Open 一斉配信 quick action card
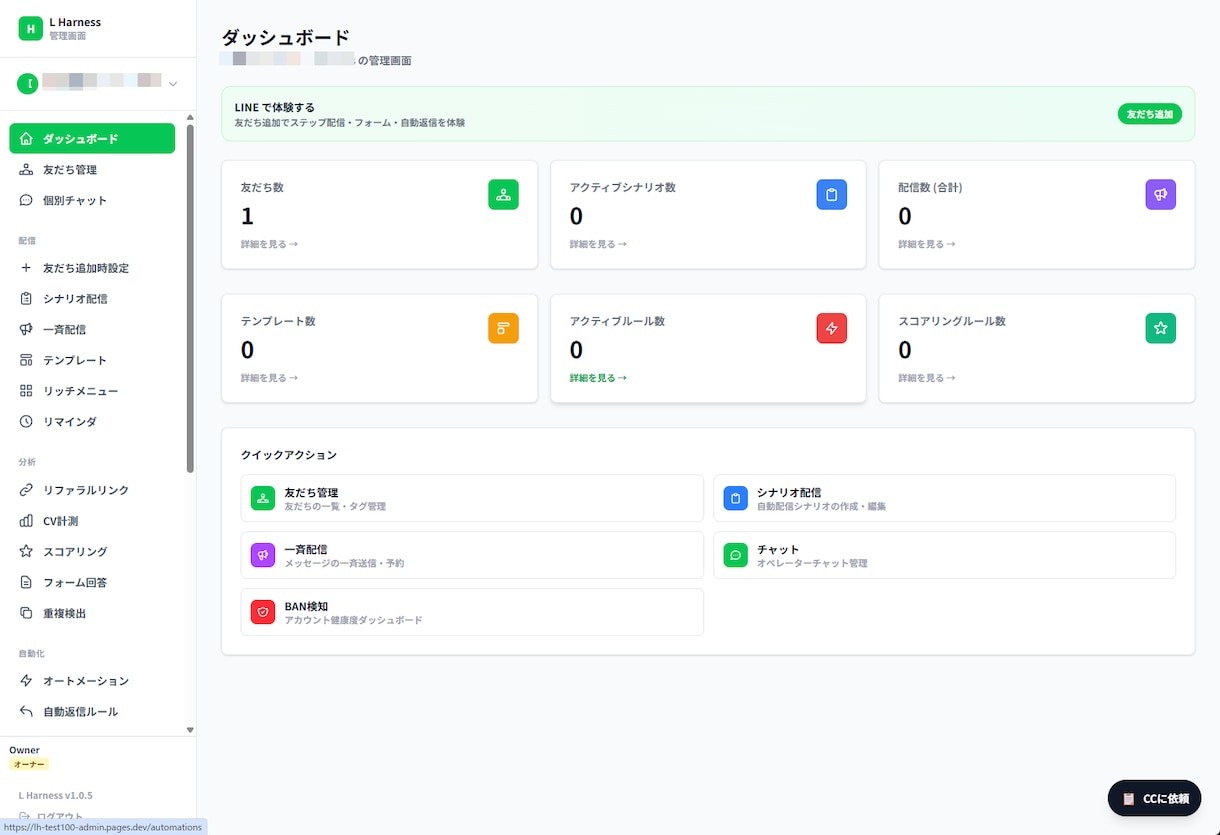This screenshot has height=835, width=1220. pos(472,555)
